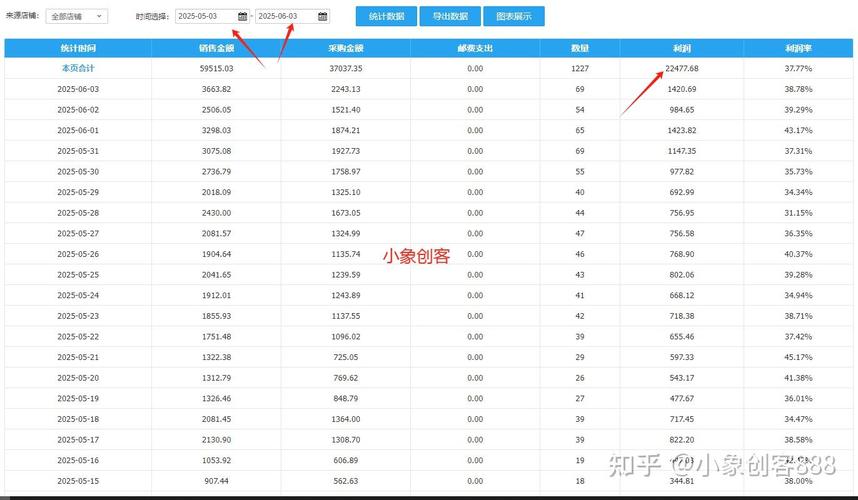Open calendar picker for end date 2025-06-03
858x500 pixels.
(323, 16)
